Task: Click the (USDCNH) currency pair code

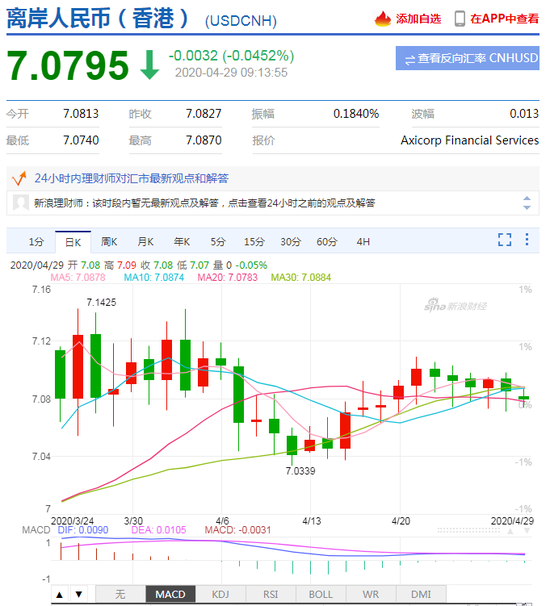Action: point(241,21)
